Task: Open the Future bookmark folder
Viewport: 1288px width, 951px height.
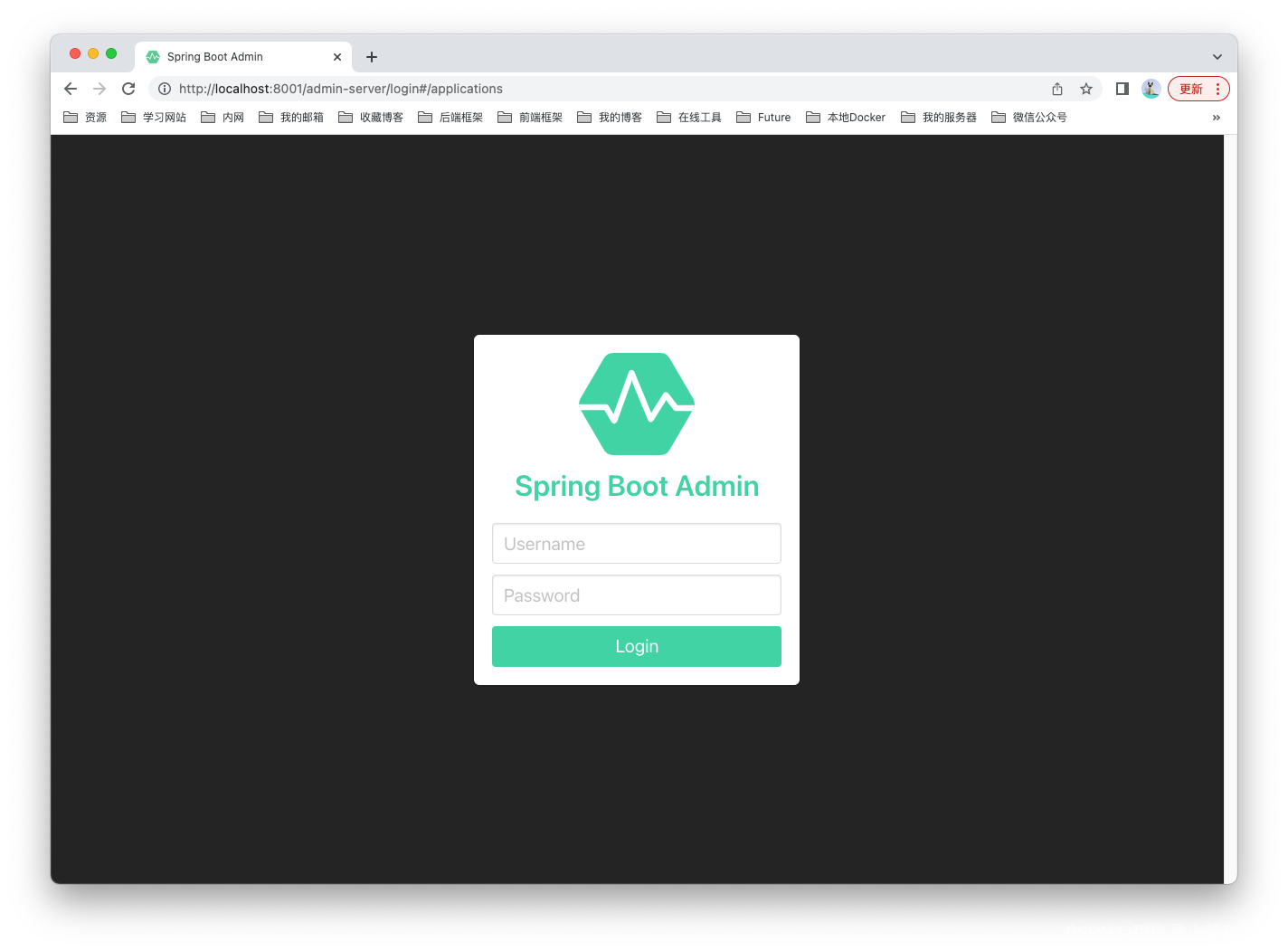Action: [763, 118]
